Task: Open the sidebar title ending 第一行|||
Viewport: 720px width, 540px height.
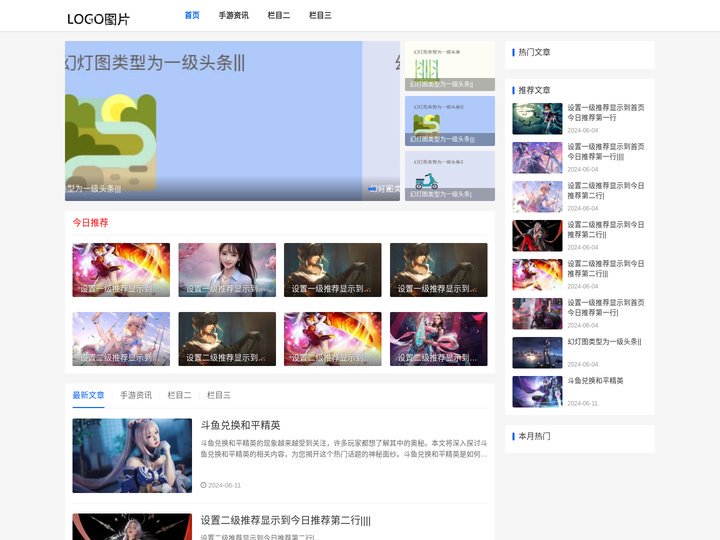Action: (x=606, y=152)
